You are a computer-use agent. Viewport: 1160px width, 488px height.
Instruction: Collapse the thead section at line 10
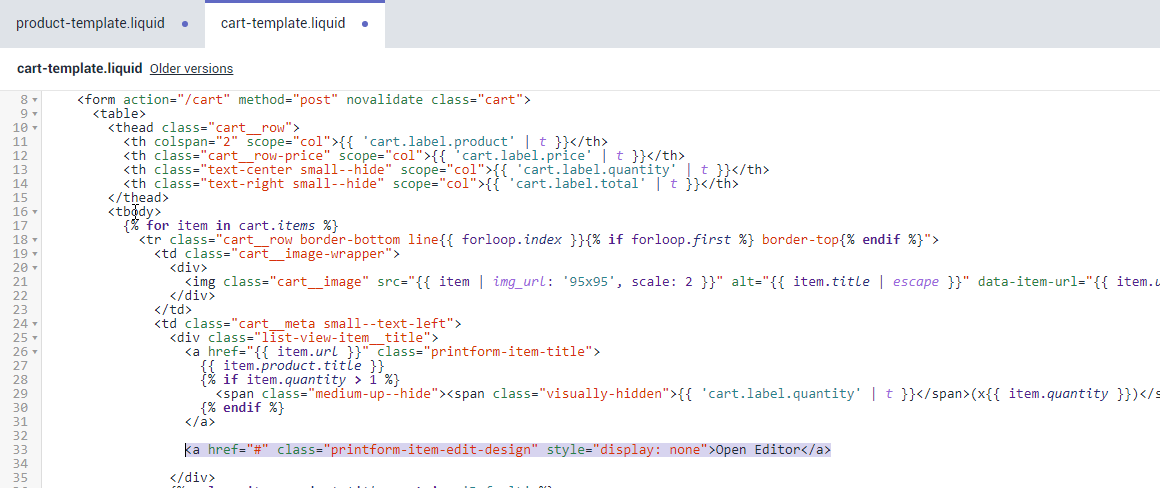tap(36, 128)
